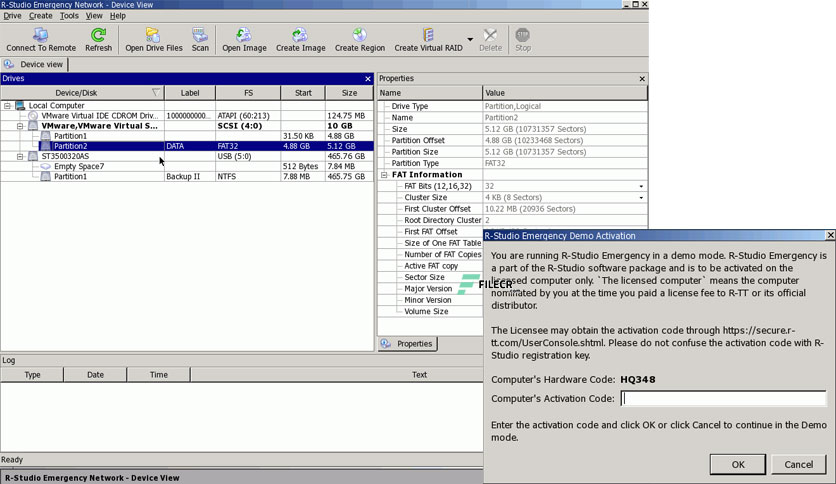Select the VMware Virtual IDE CDROM drive
836x484 pixels.
pyautogui.click(x=100, y=116)
